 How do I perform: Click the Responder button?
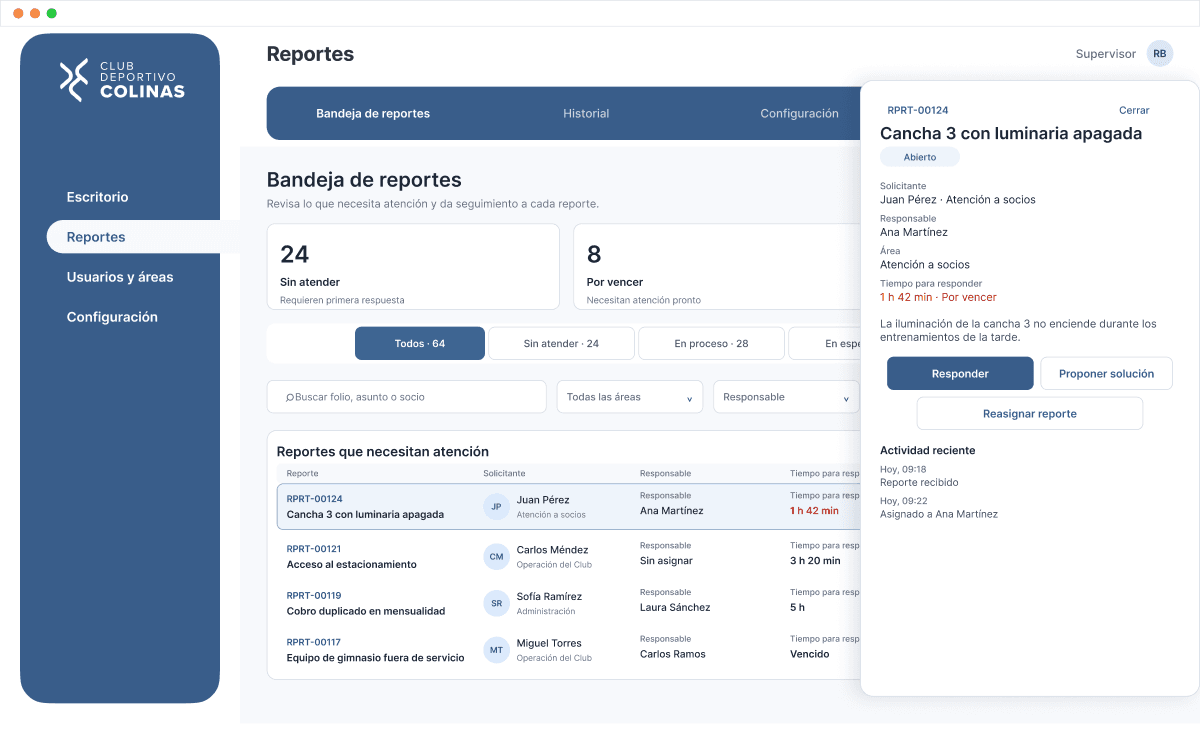tap(960, 373)
